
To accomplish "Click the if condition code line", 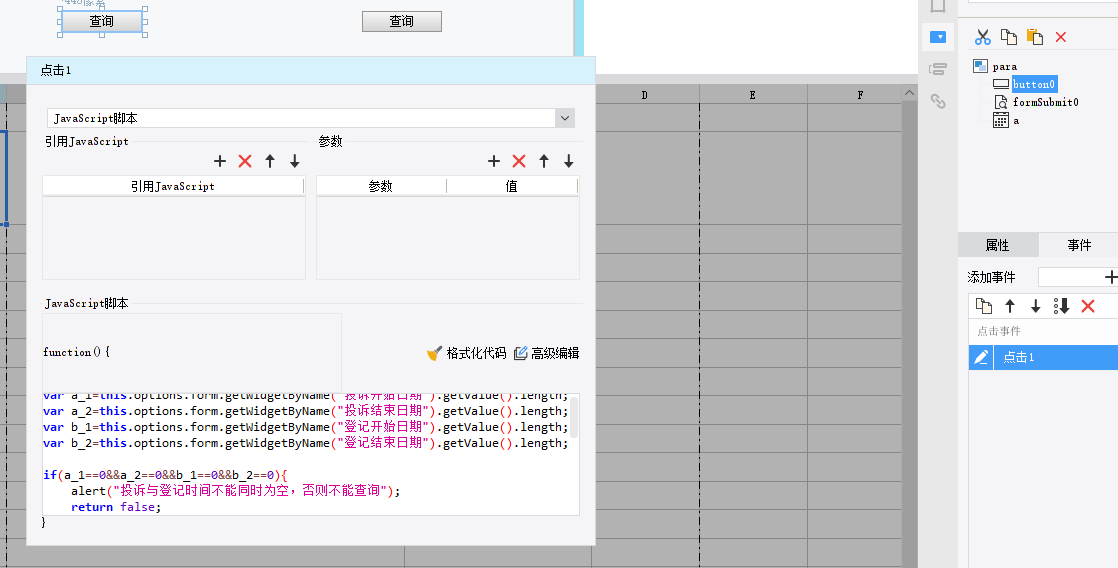I will 165,475.
